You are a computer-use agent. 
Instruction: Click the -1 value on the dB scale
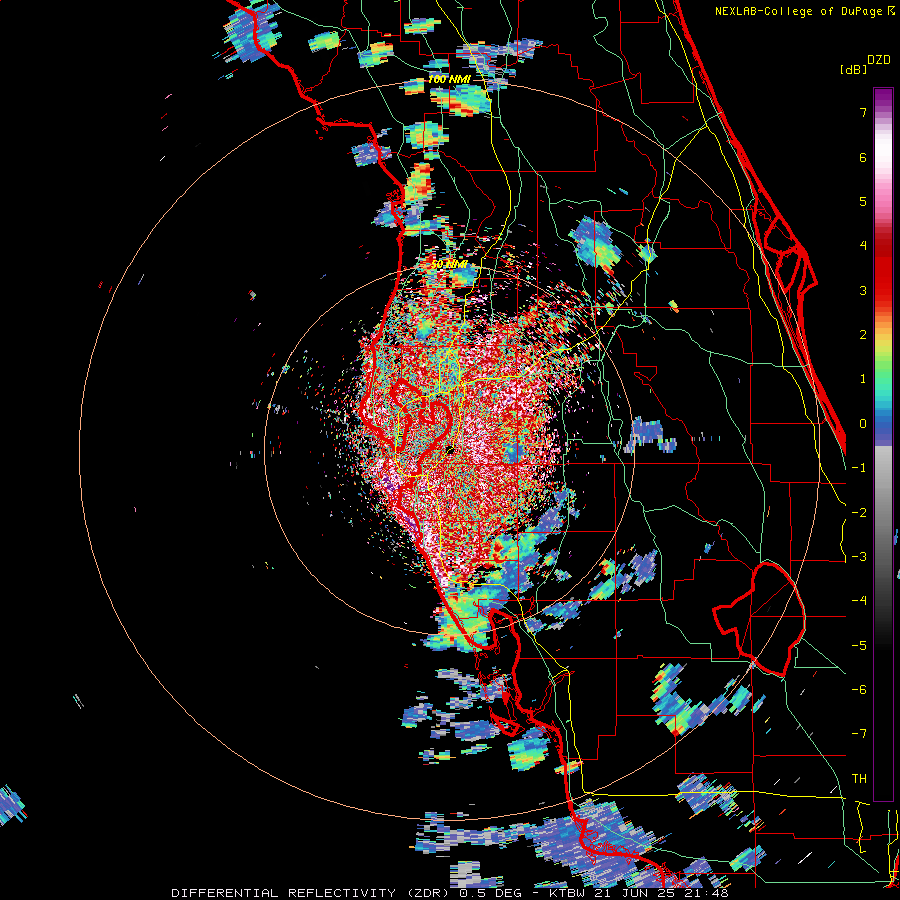859,468
